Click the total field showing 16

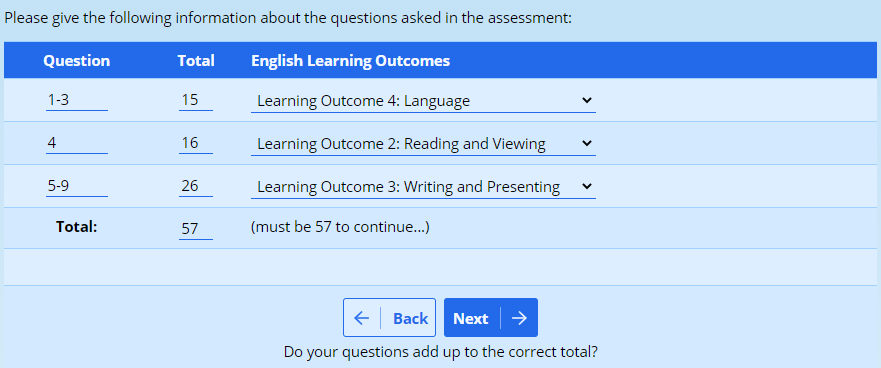196,143
